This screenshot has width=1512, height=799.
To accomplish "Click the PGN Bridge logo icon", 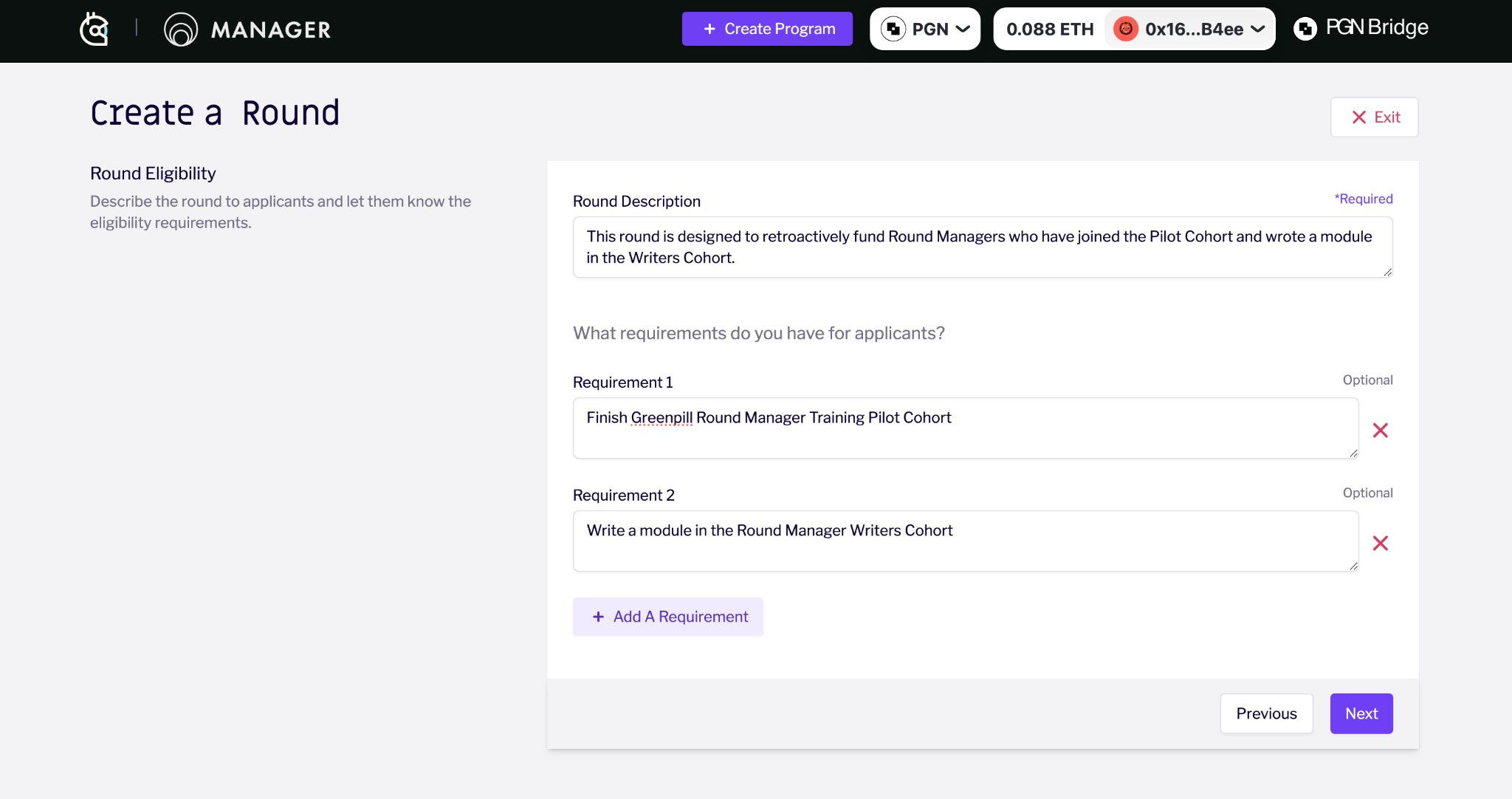I will 1305,29.
